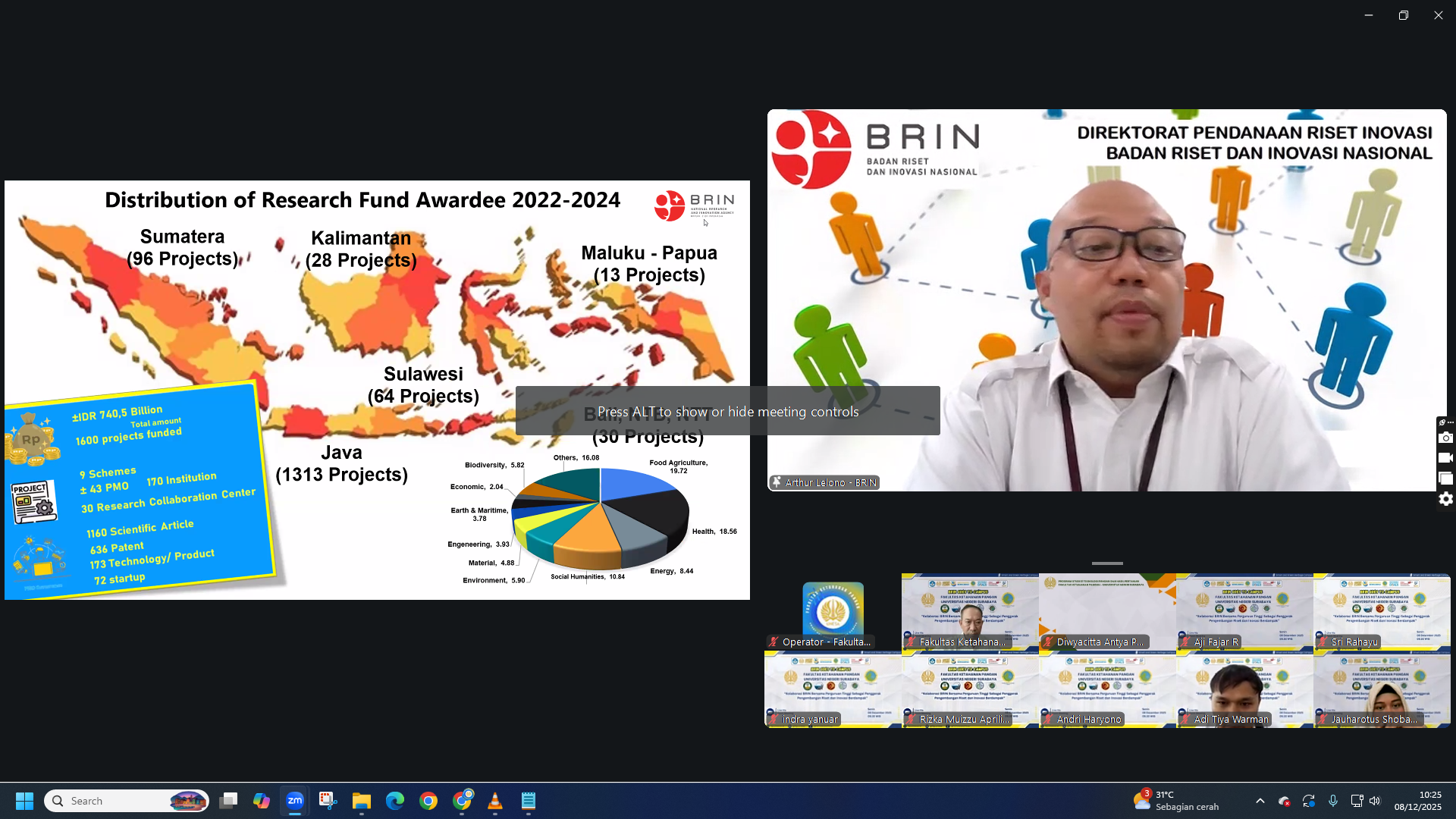Click the camera snapshot icon in side panel
This screenshot has width=1456, height=819.
1445,438
